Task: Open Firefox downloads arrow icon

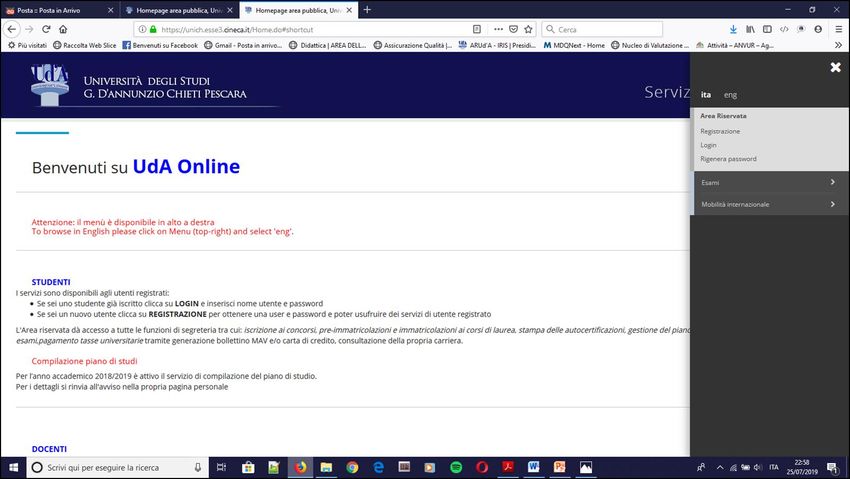Action: point(734,29)
